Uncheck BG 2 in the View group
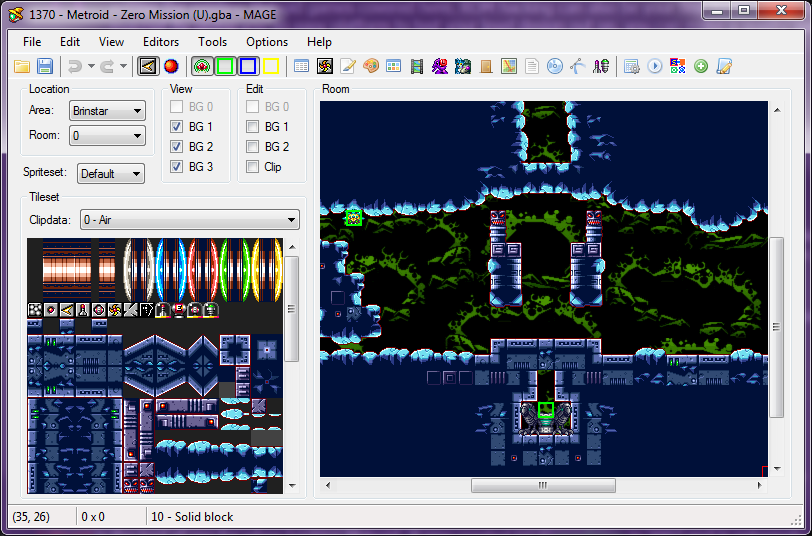This screenshot has width=812, height=536. click(177, 147)
